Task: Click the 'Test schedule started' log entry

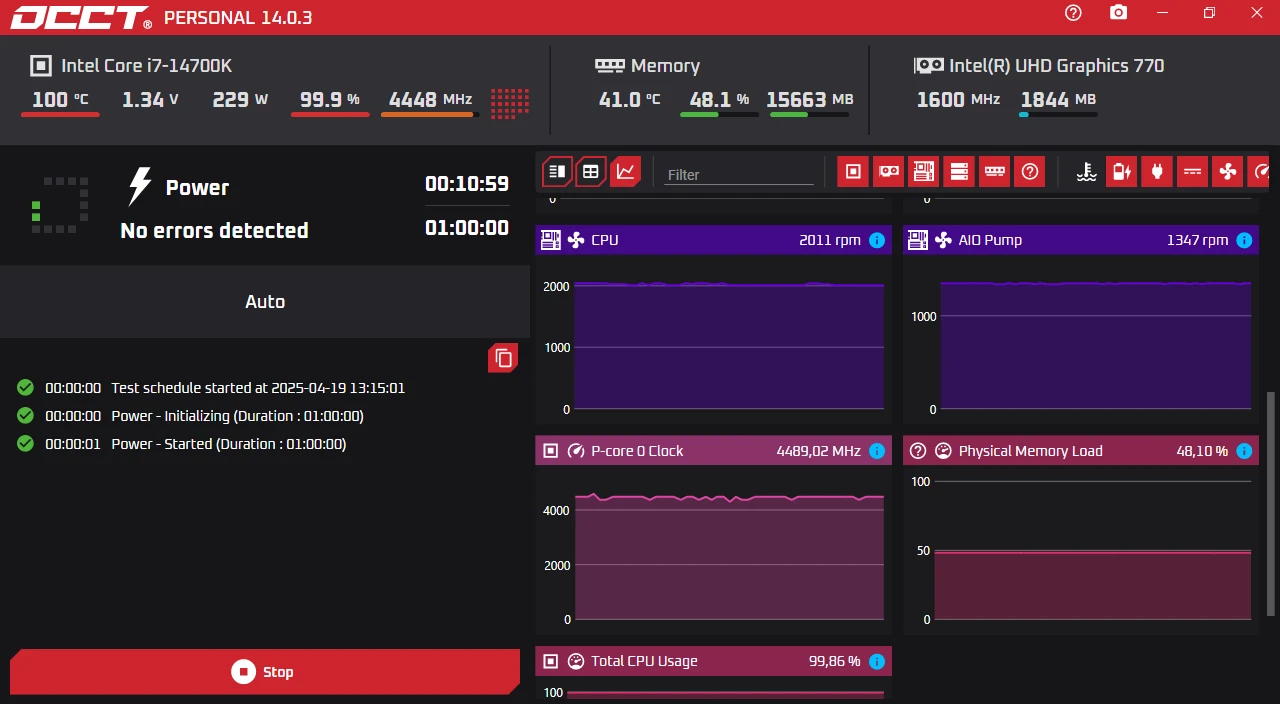Action: point(258,388)
